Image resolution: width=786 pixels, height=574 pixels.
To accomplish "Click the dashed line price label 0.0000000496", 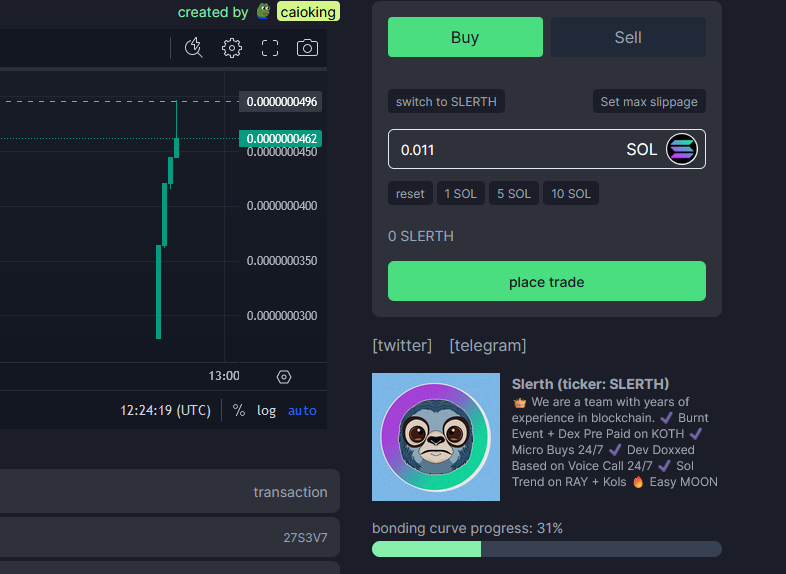I will pos(281,102).
